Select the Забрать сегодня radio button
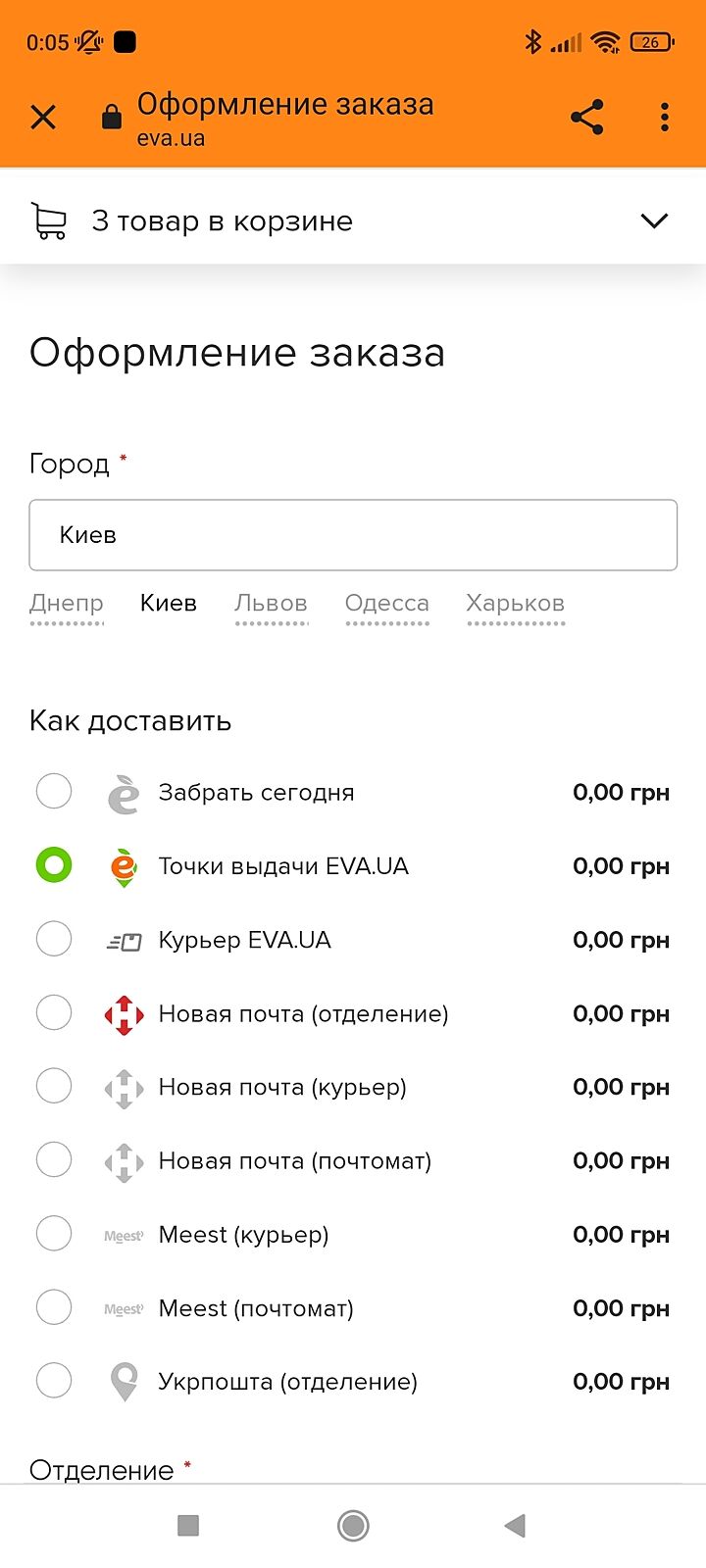This screenshot has height=1568, width=706. click(54, 792)
